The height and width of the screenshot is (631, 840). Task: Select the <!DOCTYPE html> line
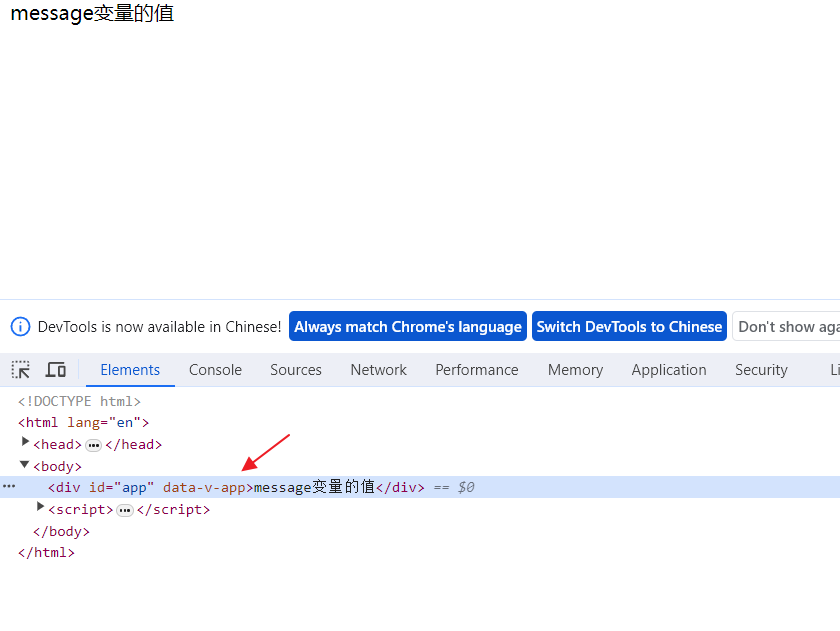(79, 401)
